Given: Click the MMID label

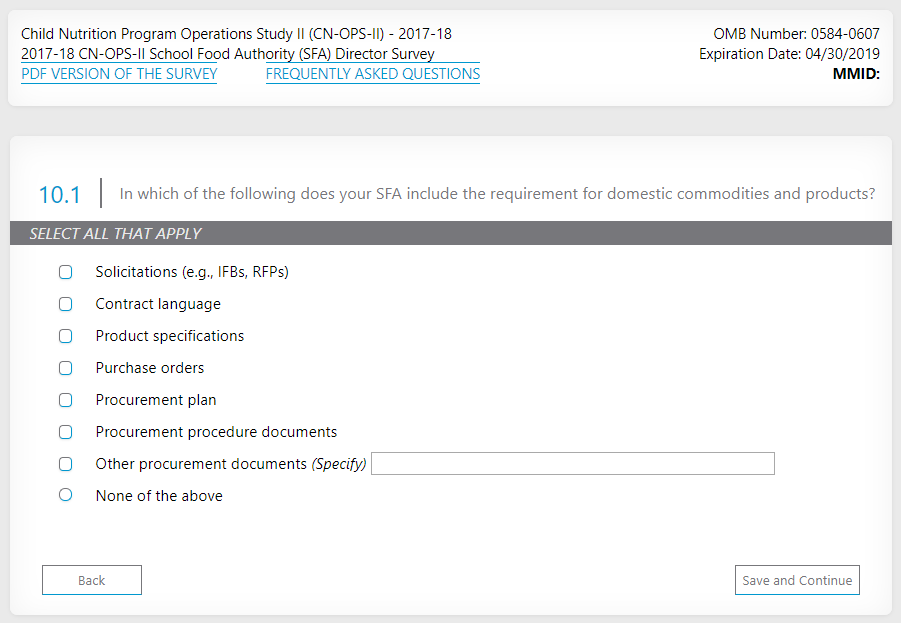Looking at the screenshot, I should click(856, 74).
